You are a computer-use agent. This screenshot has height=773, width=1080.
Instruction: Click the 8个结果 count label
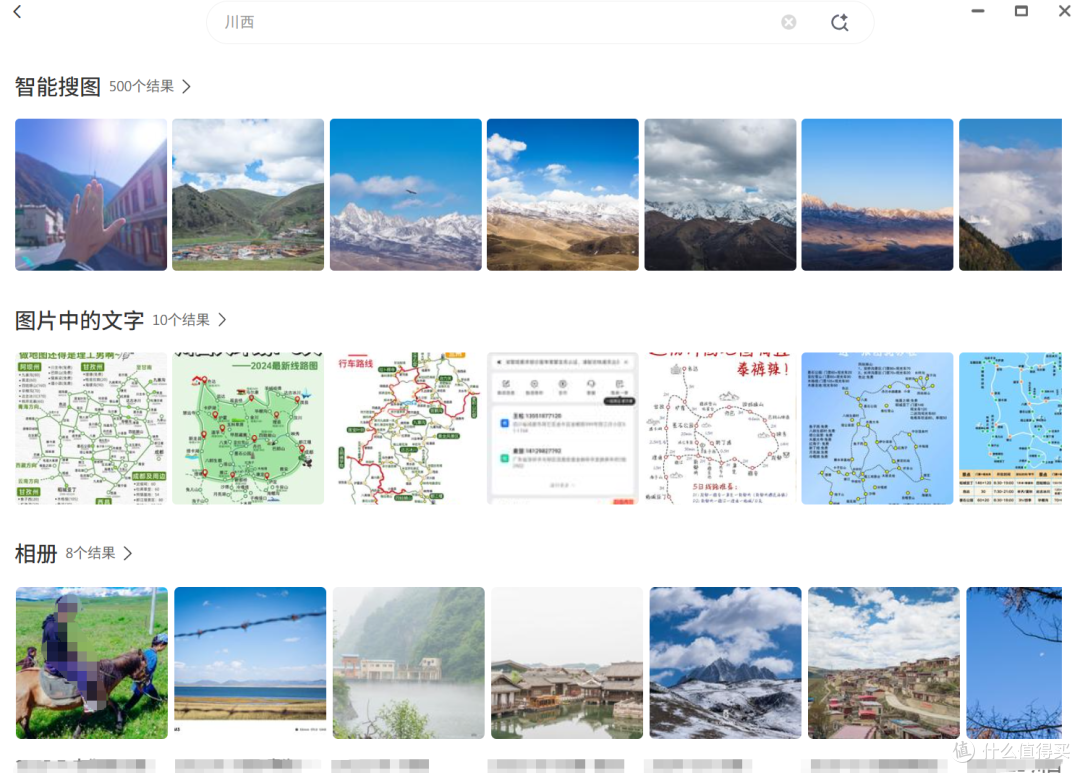[90, 553]
